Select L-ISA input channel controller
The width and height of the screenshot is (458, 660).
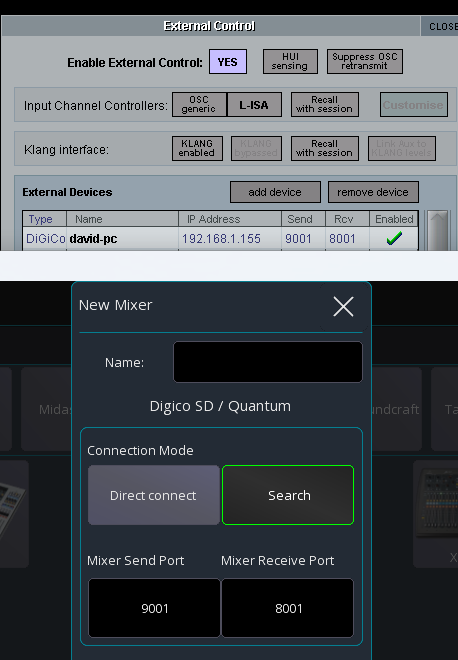(254, 104)
